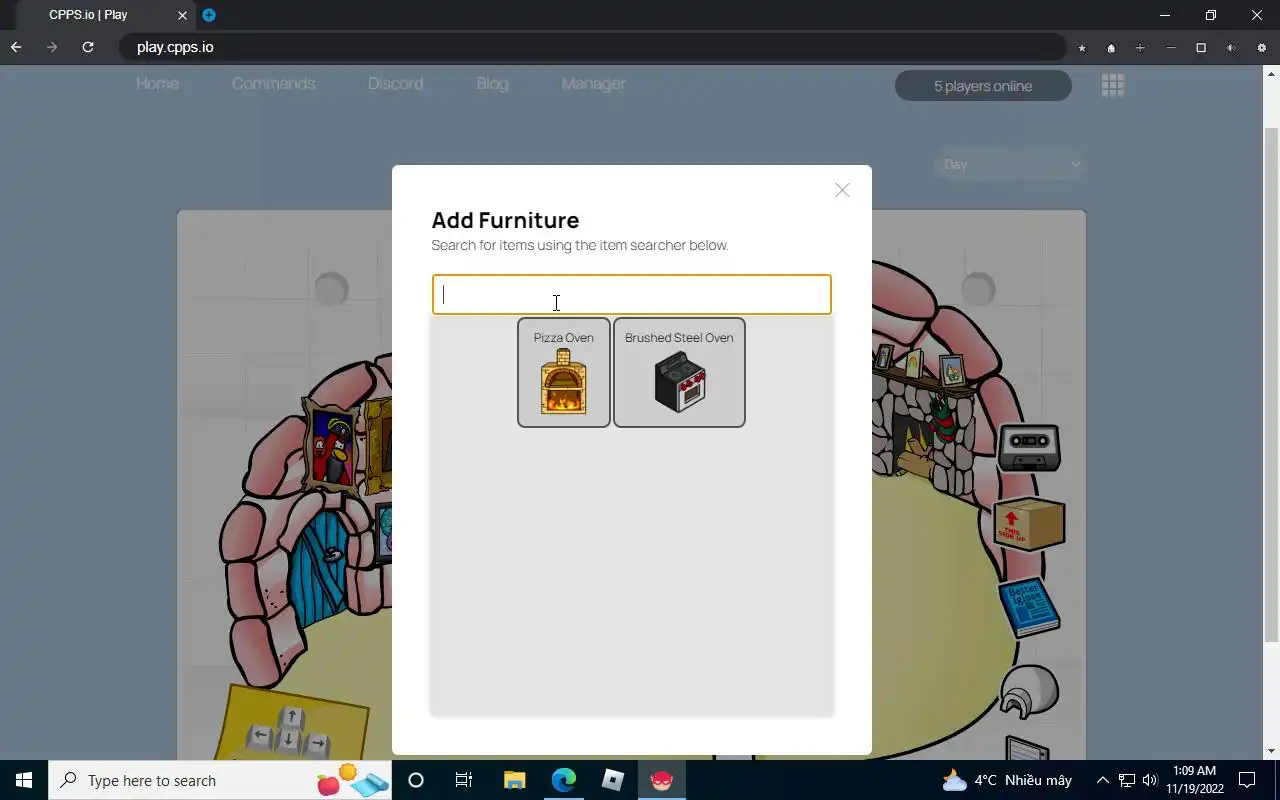The image size is (1280, 800).
Task: Open Task View in the taskbar
Action: pos(464,780)
